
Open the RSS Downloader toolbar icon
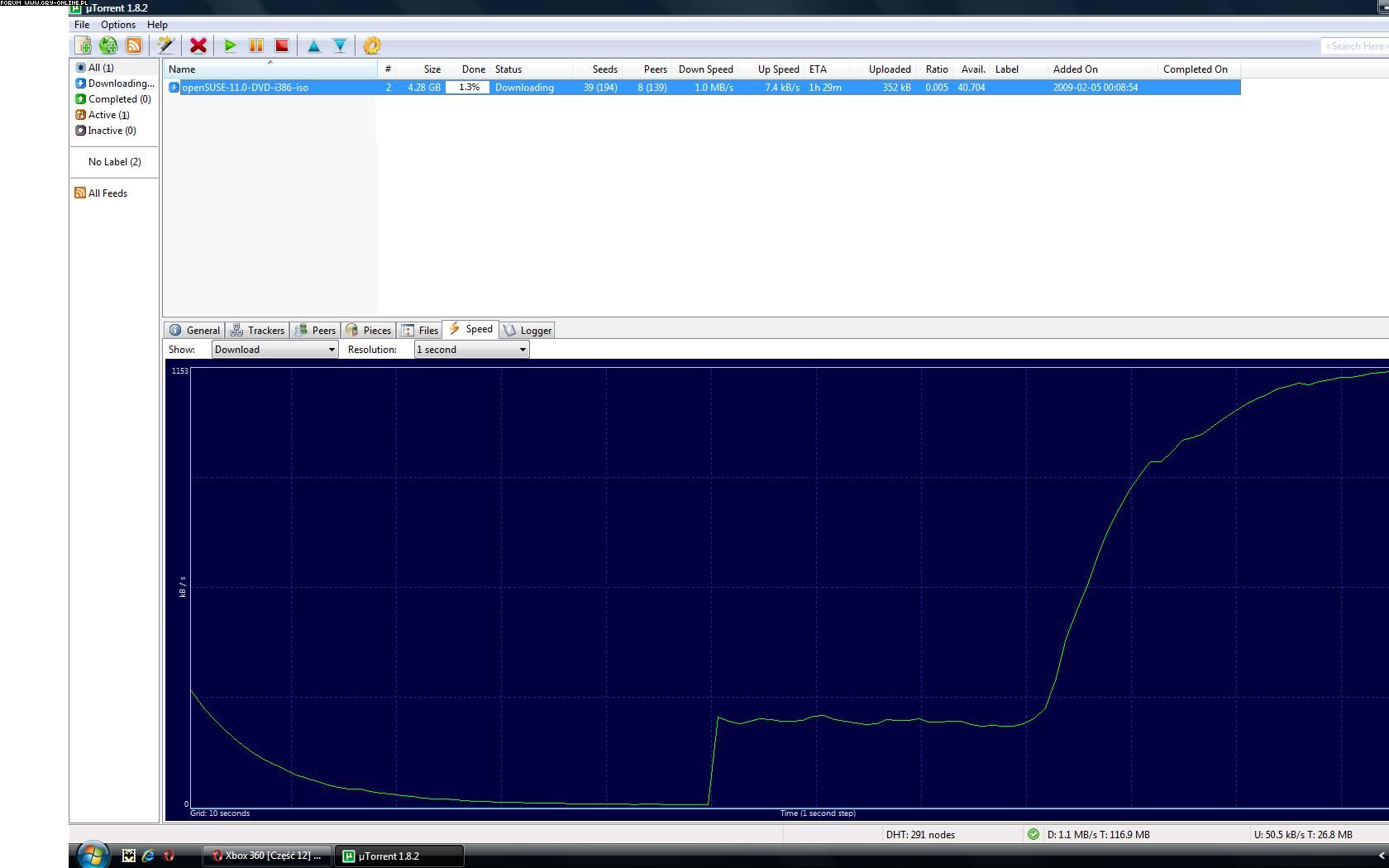click(134, 46)
